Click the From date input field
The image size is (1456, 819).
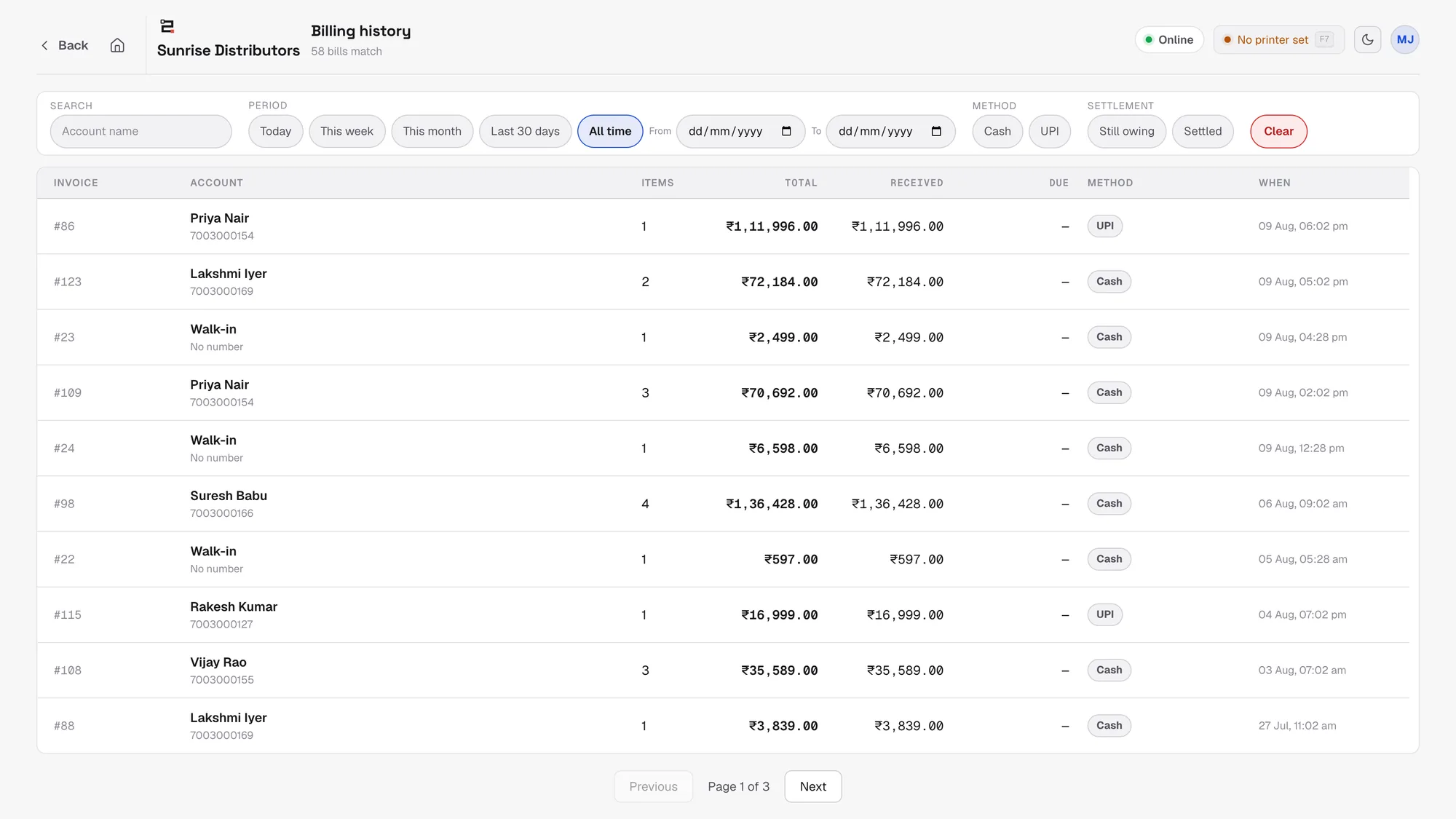pos(740,131)
